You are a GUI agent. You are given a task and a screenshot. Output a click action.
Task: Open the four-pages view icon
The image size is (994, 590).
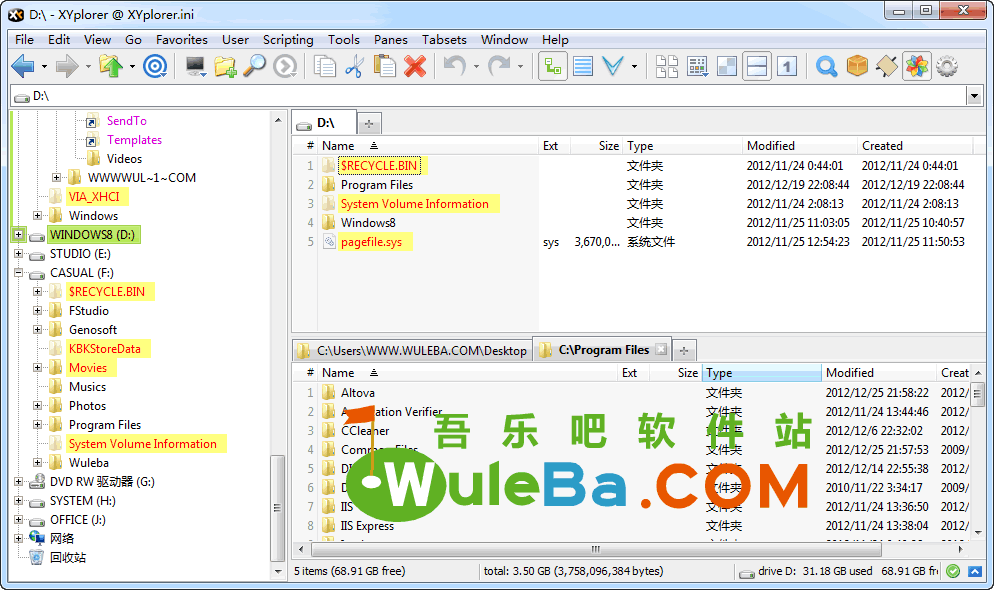(x=667, y=66)
